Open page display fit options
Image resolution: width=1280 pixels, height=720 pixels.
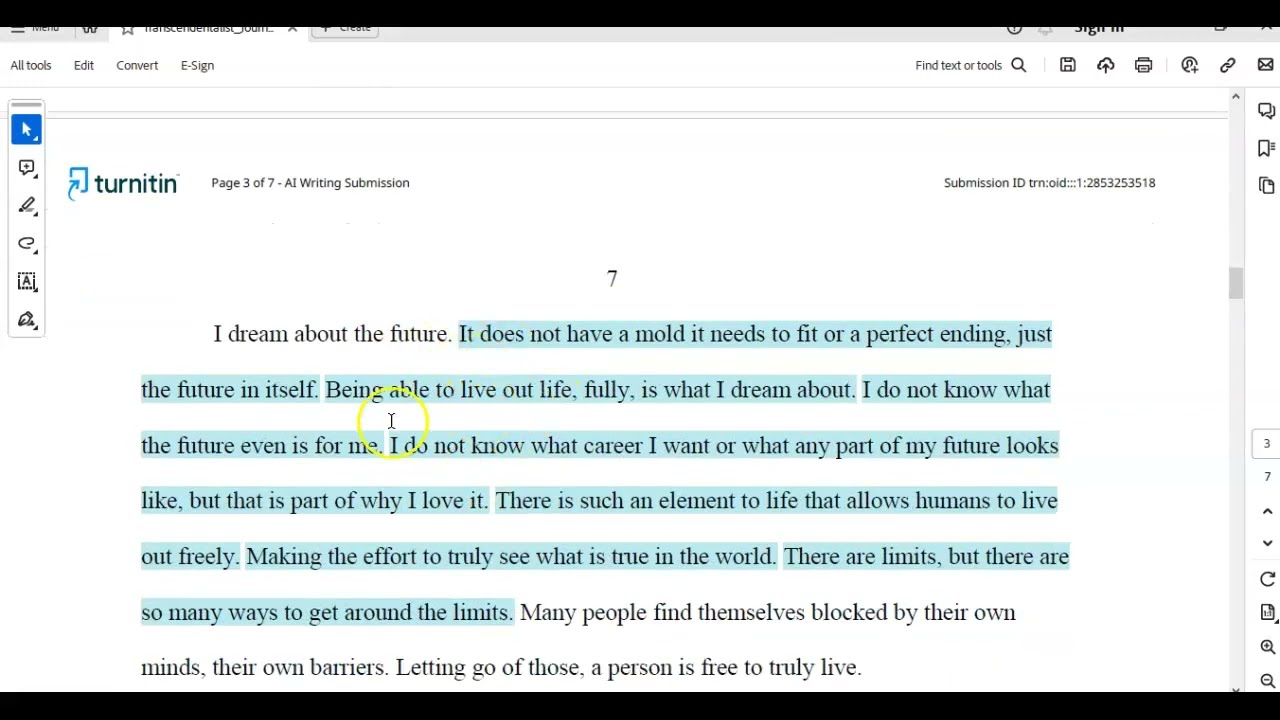(x=1267, y=613)
